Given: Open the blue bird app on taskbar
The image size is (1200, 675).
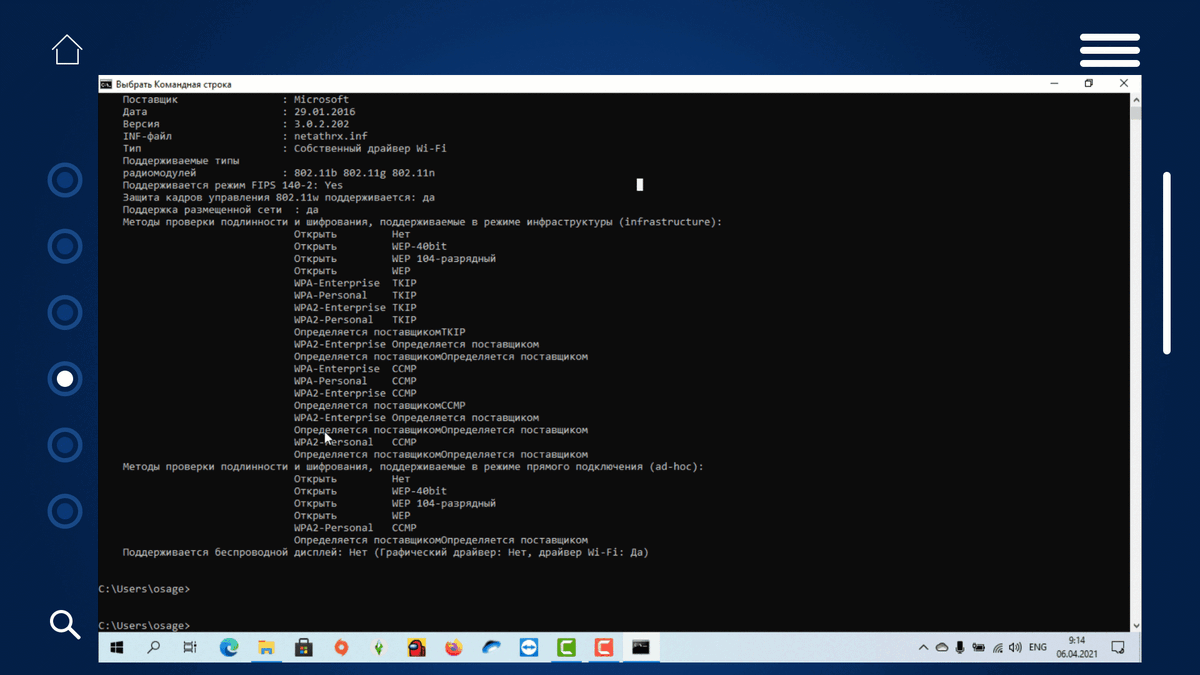Looking at the screenshot, I should pos(491,648).
